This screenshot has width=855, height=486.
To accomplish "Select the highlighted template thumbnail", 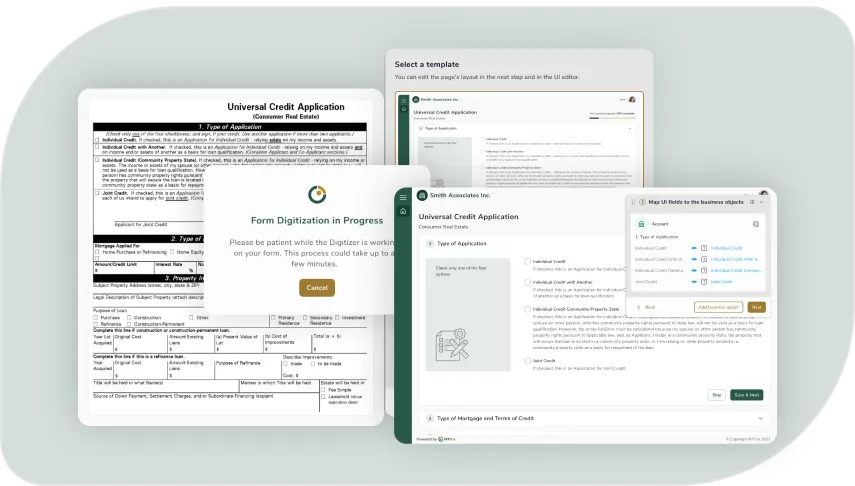I will click(x=519, y=140).
